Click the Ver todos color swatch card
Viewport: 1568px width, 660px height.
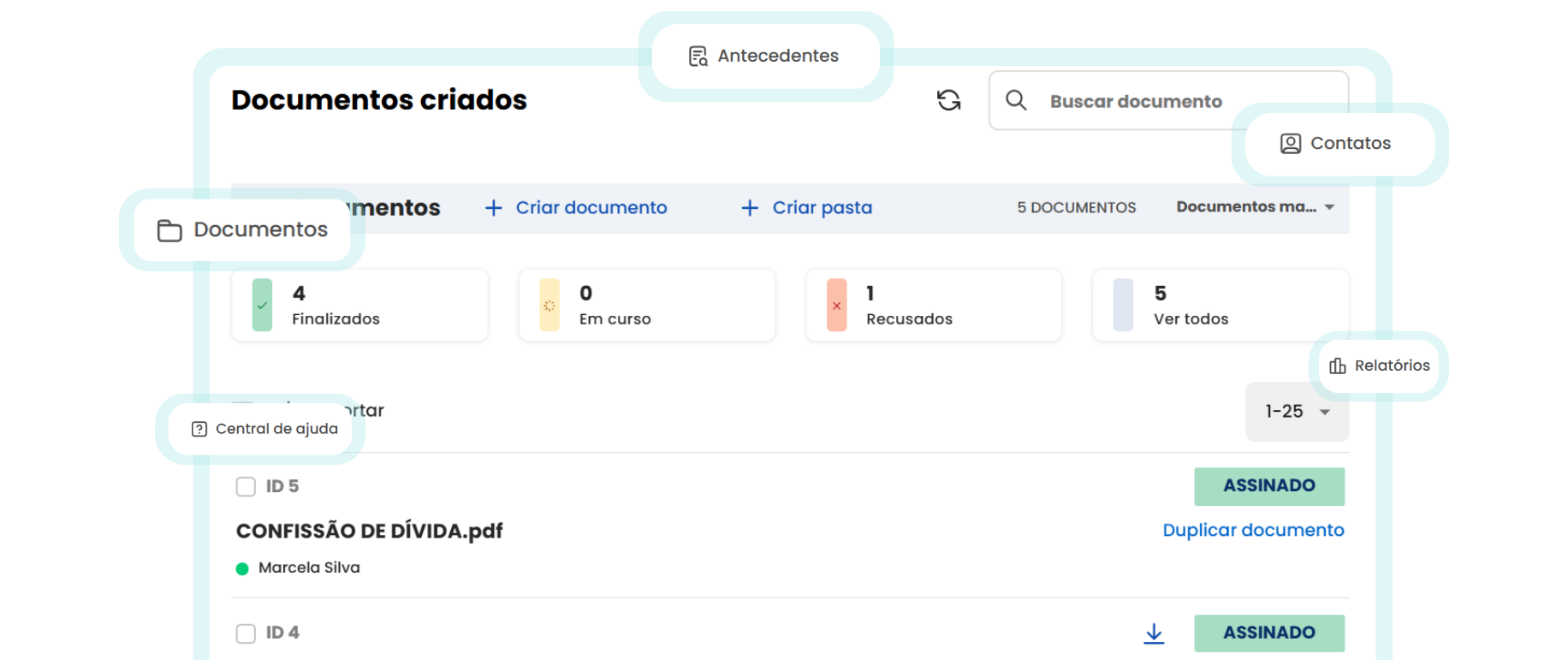pos(1123,305)
